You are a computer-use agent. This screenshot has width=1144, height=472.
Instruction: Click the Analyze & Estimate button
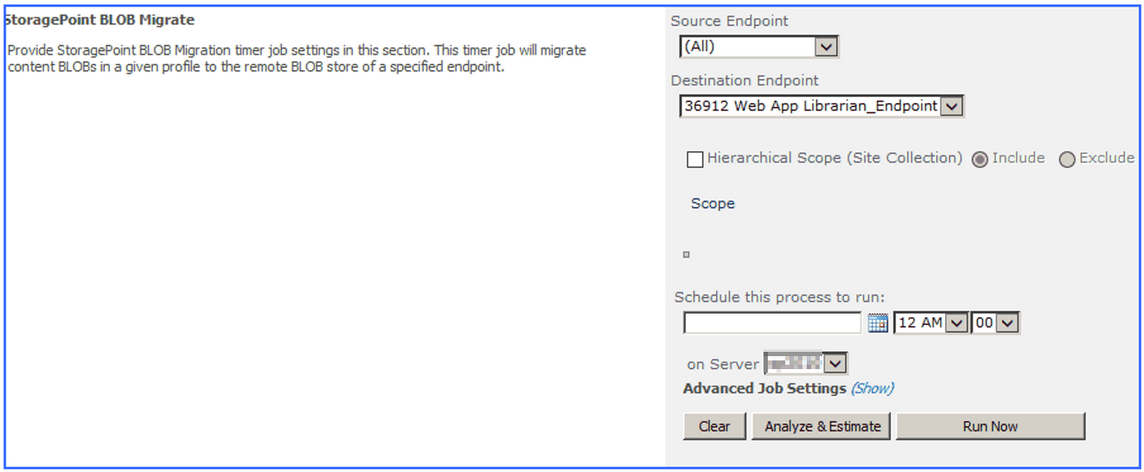[x=822, y=426]
